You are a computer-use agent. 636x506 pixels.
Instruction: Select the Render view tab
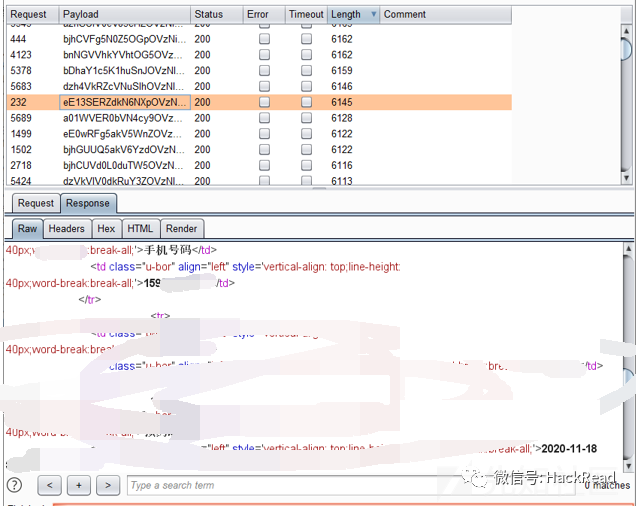pos(182,228)
